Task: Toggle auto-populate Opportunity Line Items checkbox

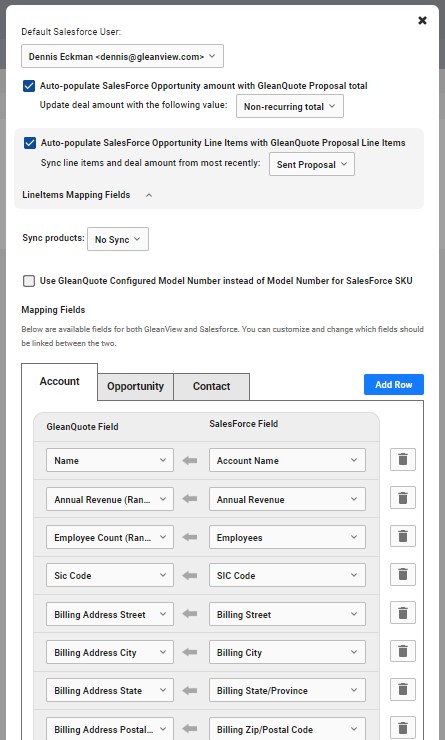Action: pos(30,143)
